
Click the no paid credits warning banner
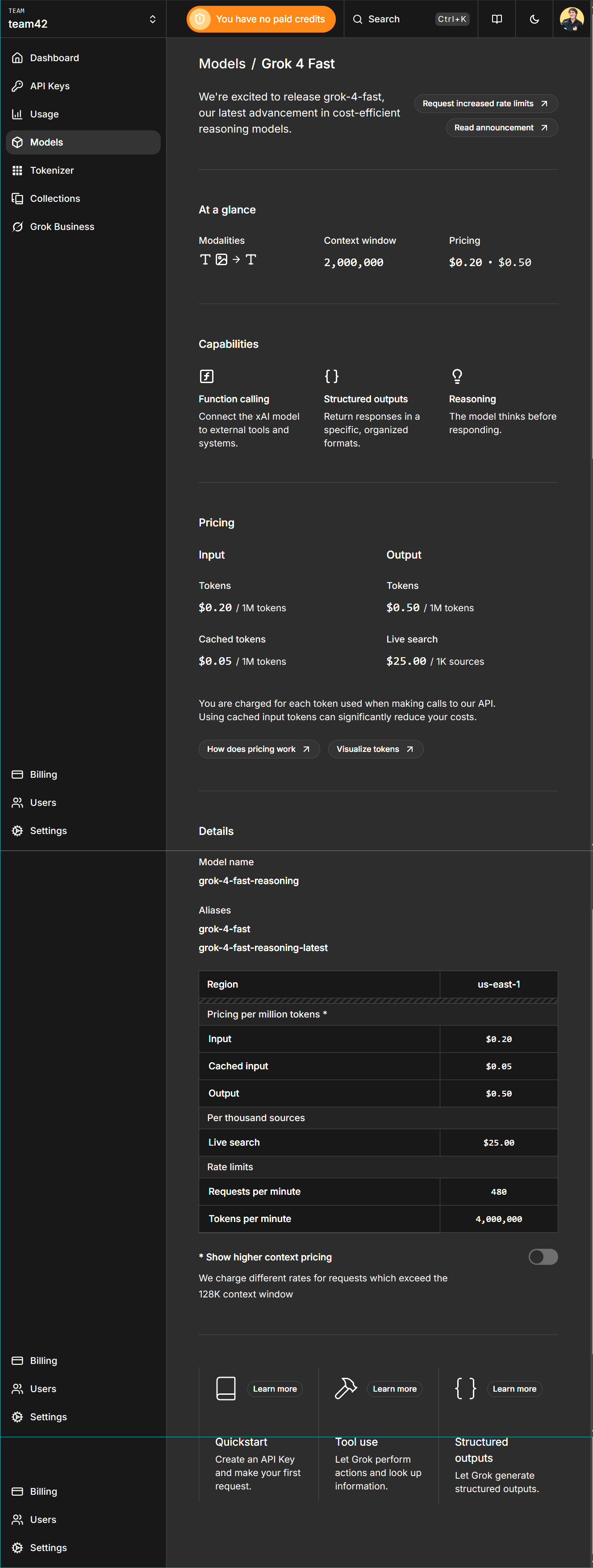click(x=261, y=19)
